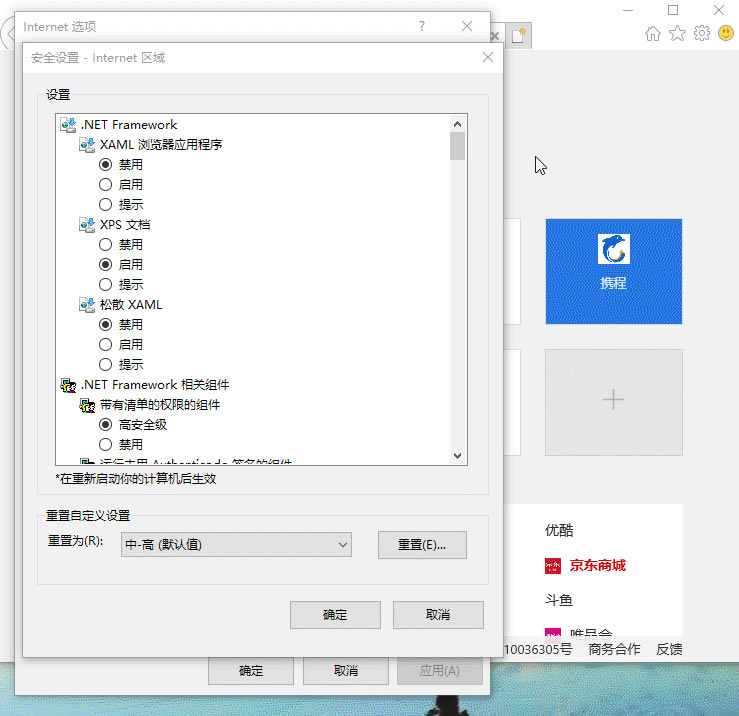
Task: Click the 带有清单的权限的组件 tree item
Action: (x=159, y=405)
